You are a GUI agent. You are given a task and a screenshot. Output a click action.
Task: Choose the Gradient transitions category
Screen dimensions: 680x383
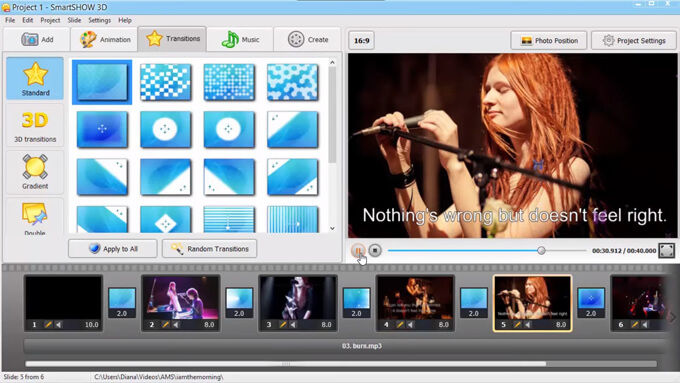coord(35,172)
